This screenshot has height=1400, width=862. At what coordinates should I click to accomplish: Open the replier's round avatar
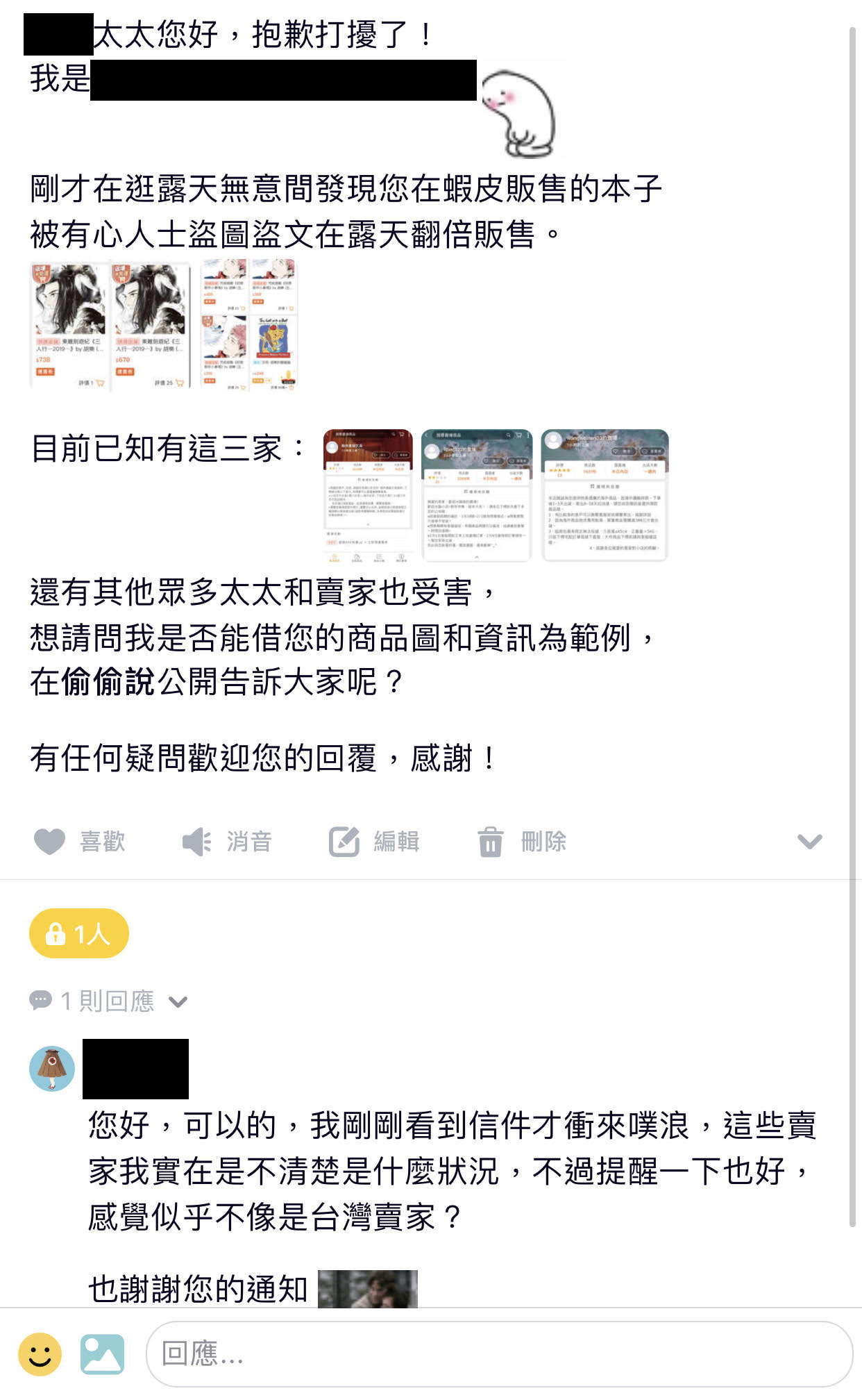[52, 1068]
